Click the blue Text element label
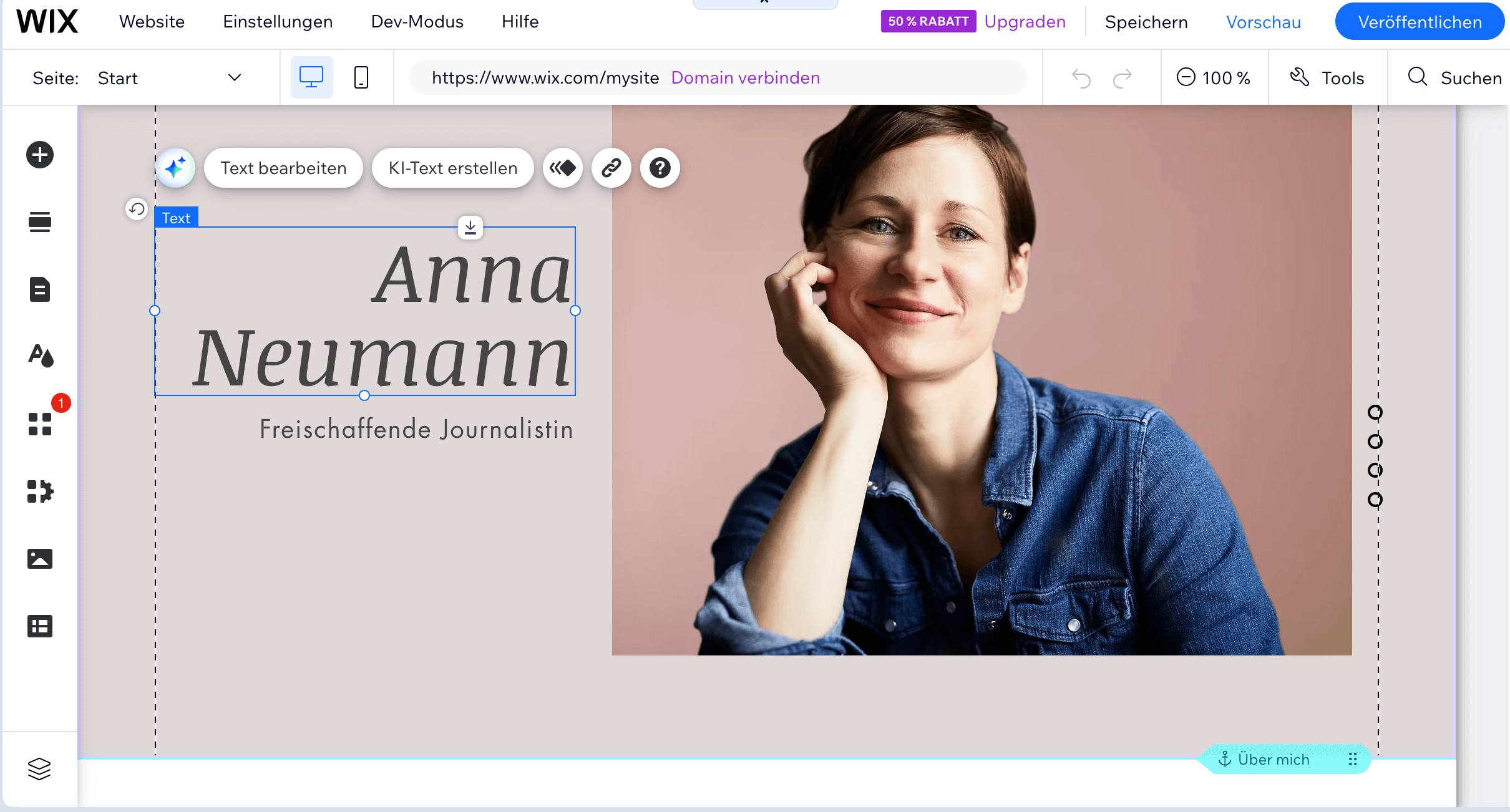Screen dimensions: 1510x812 [177, 218]
